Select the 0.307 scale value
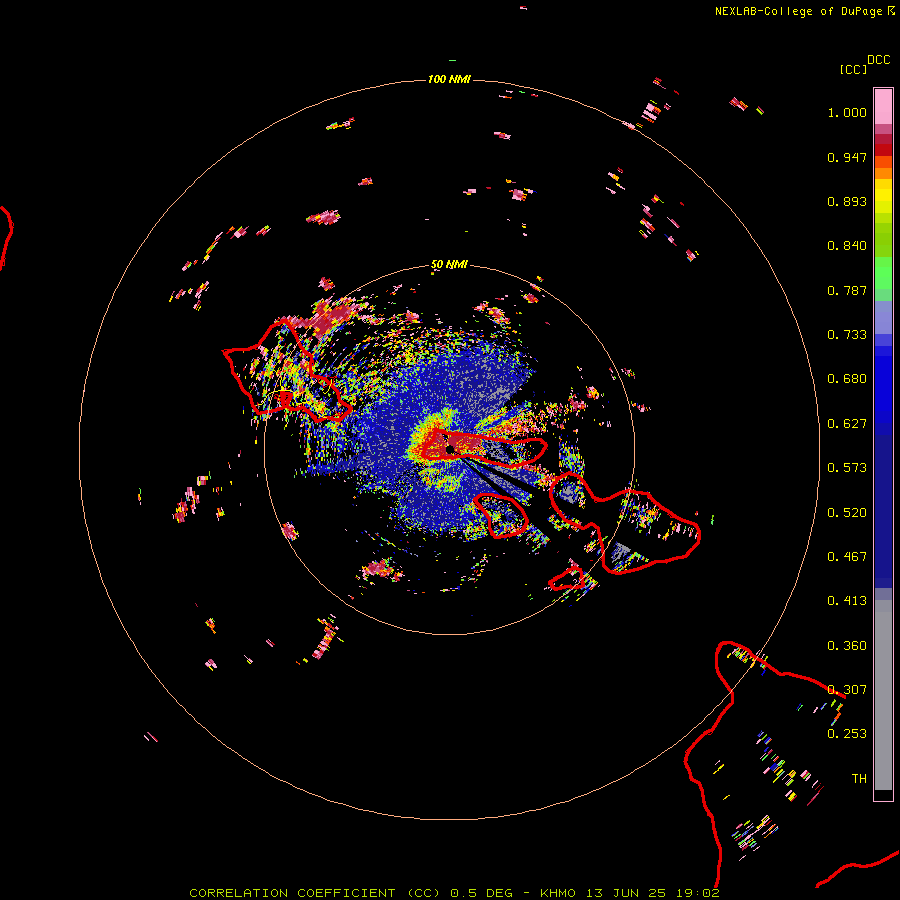This screenshot has height=900, width=900. coord(847,690)
